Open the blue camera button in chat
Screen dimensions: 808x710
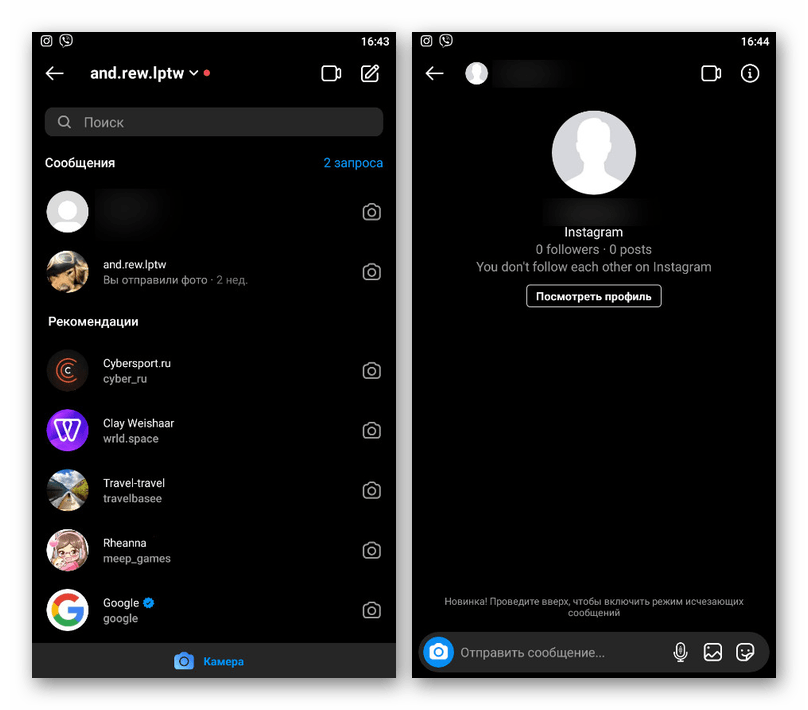click(439, 652)
